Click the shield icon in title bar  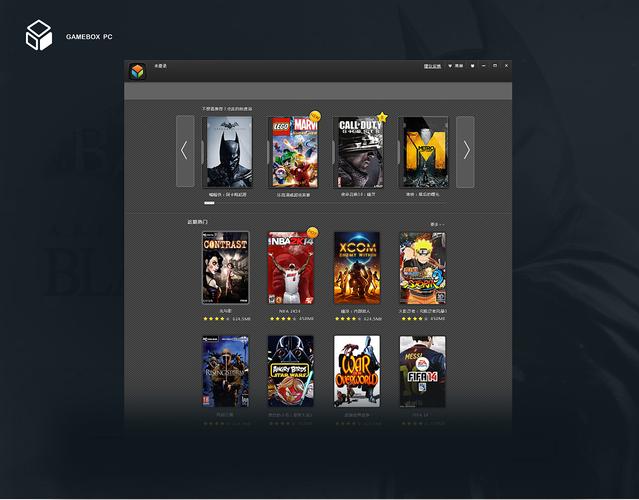point(472,66)
